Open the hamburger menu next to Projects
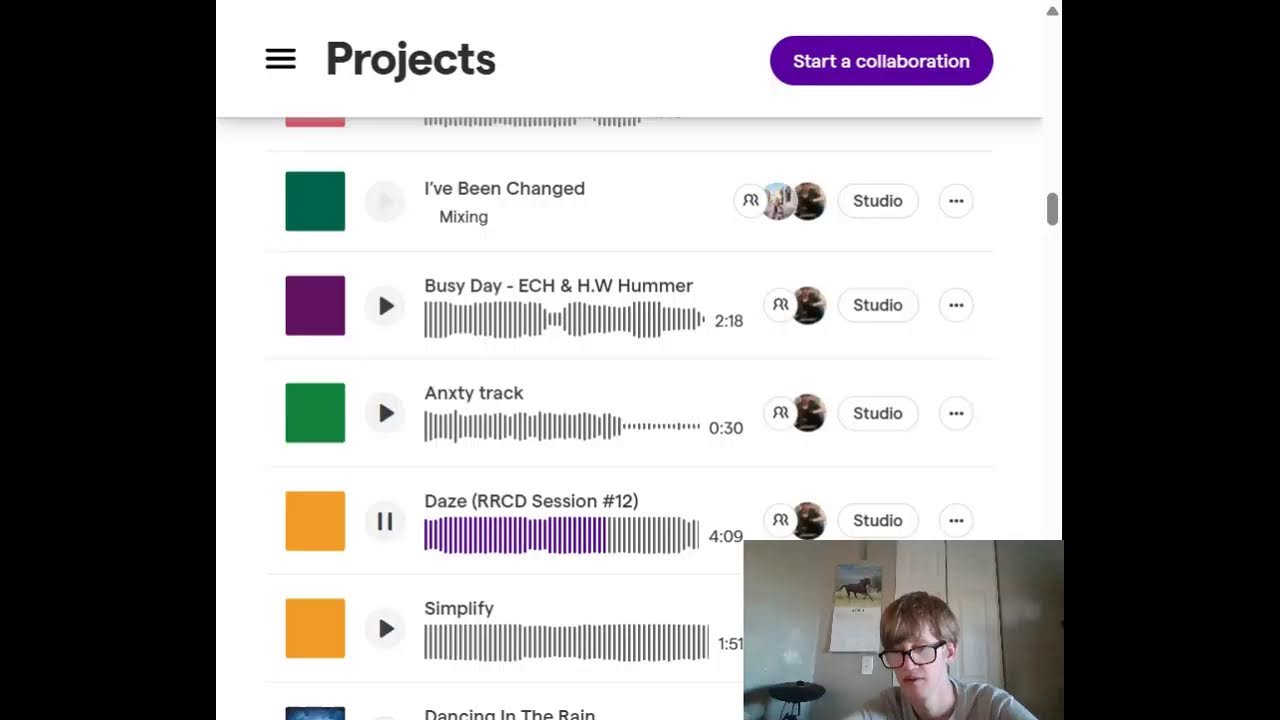This screenshot has height=720, width=1280. (280, 60)
